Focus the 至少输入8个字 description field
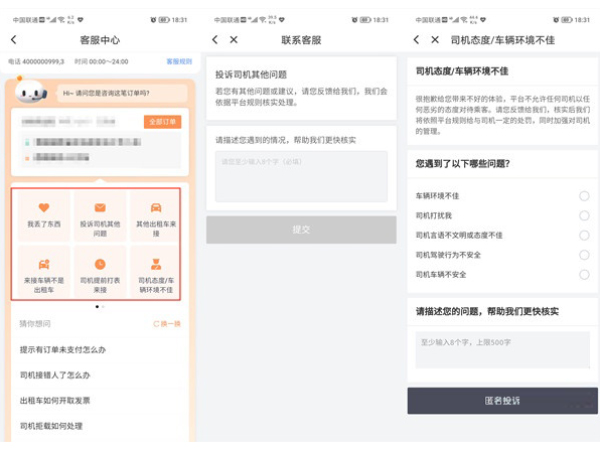 click(502, 350)
